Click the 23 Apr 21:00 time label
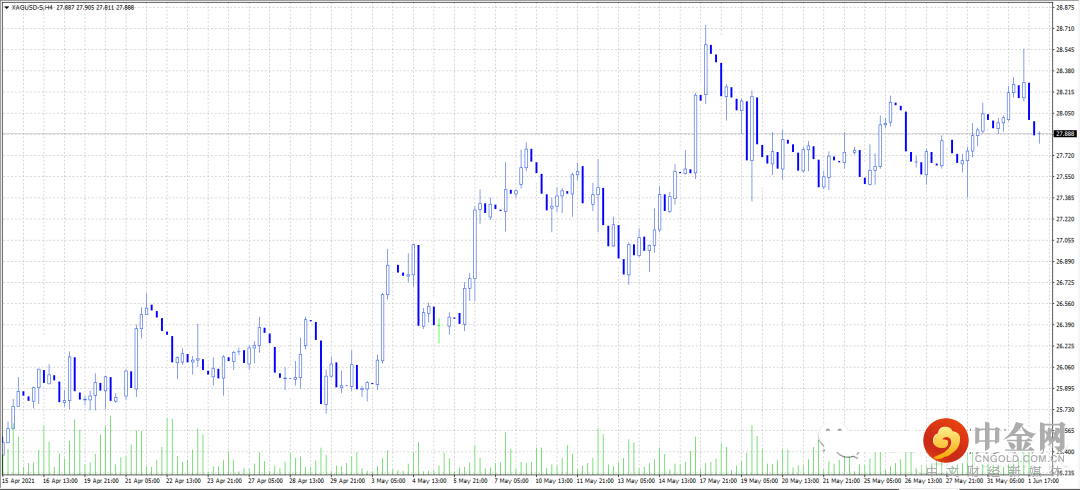1080x490 pixels. click(x=226, y=480)
